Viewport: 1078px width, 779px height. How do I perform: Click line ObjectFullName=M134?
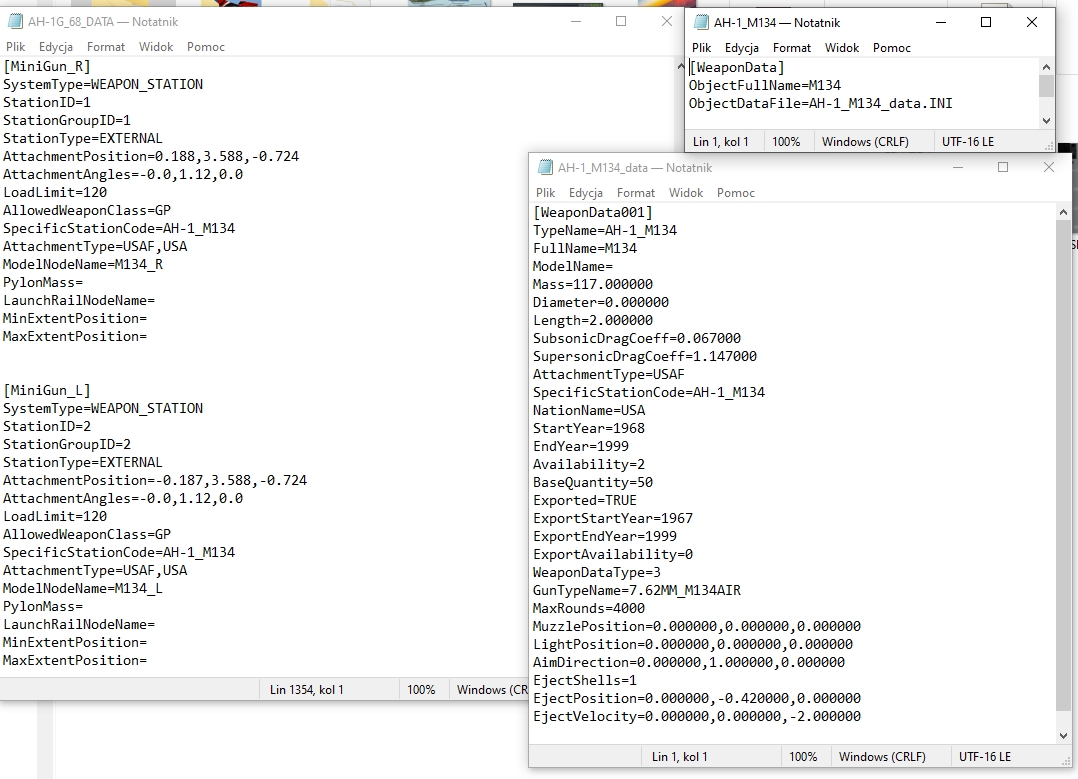click(765, 85)
